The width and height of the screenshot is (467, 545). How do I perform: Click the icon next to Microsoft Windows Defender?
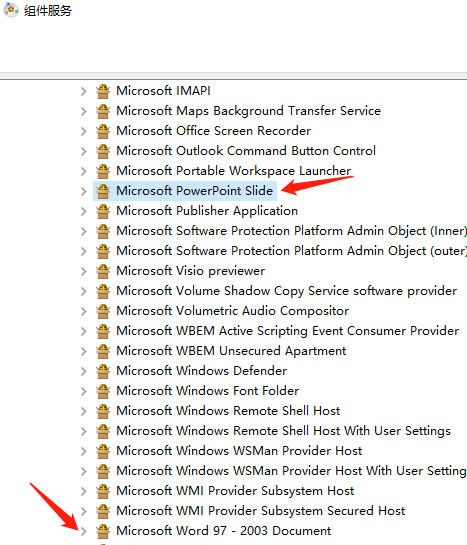coord(103,371)
